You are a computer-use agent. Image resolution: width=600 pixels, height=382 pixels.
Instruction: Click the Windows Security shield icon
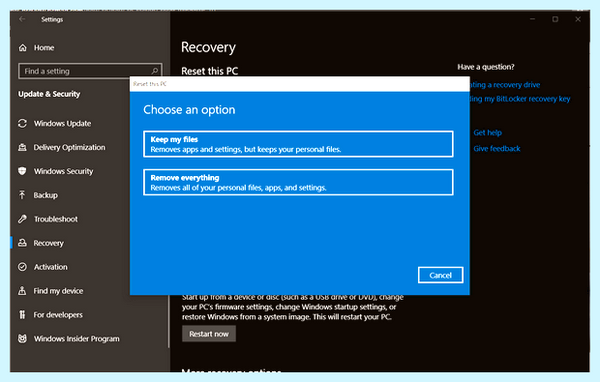click(23, 171)
